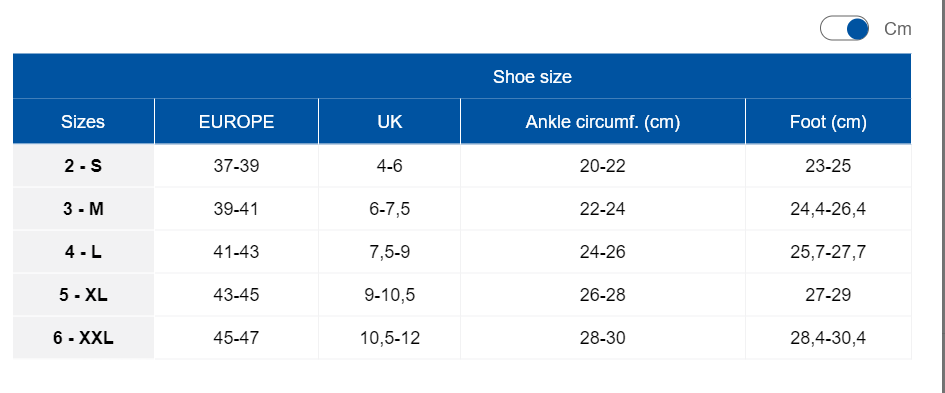
Task: Select the UK column header
Action: coord(389,122)
